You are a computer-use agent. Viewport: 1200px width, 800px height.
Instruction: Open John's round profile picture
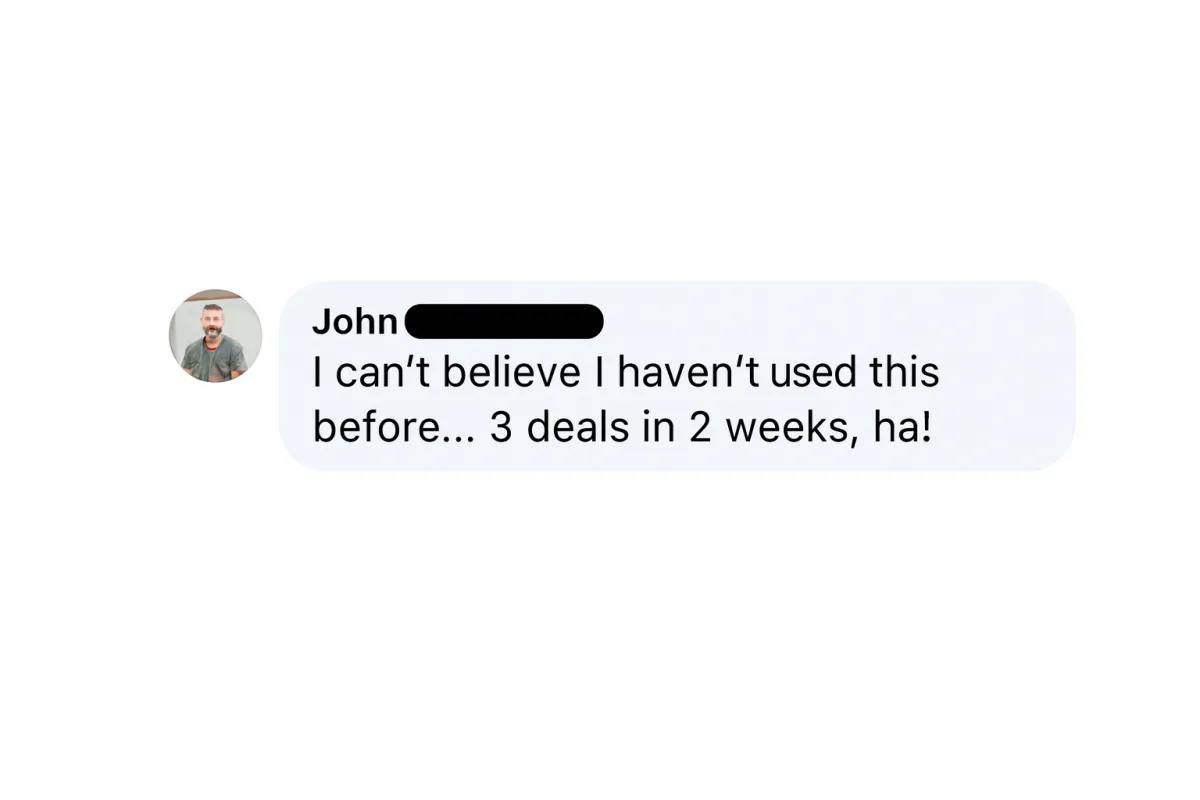[215, 336]
